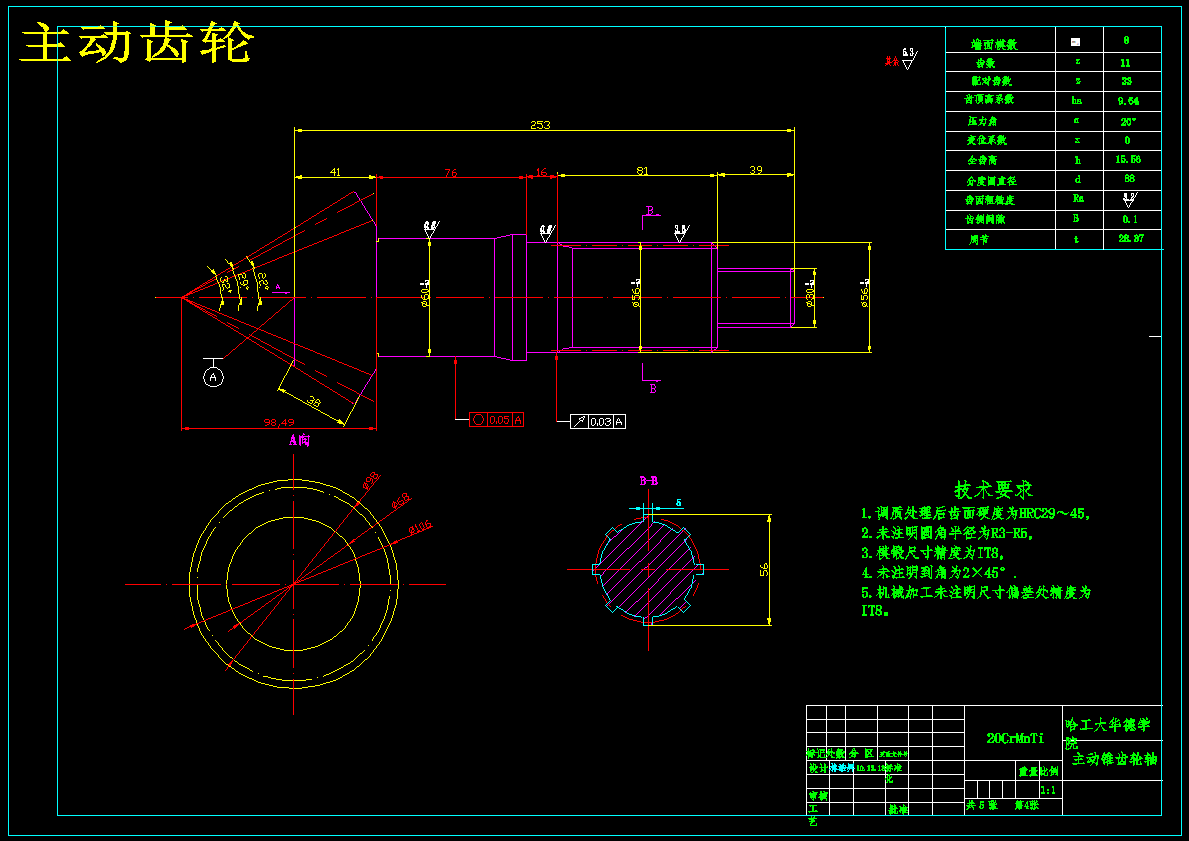
Task: Click the part name 主动锥齿轮轴
Action: coord(1115,759)
